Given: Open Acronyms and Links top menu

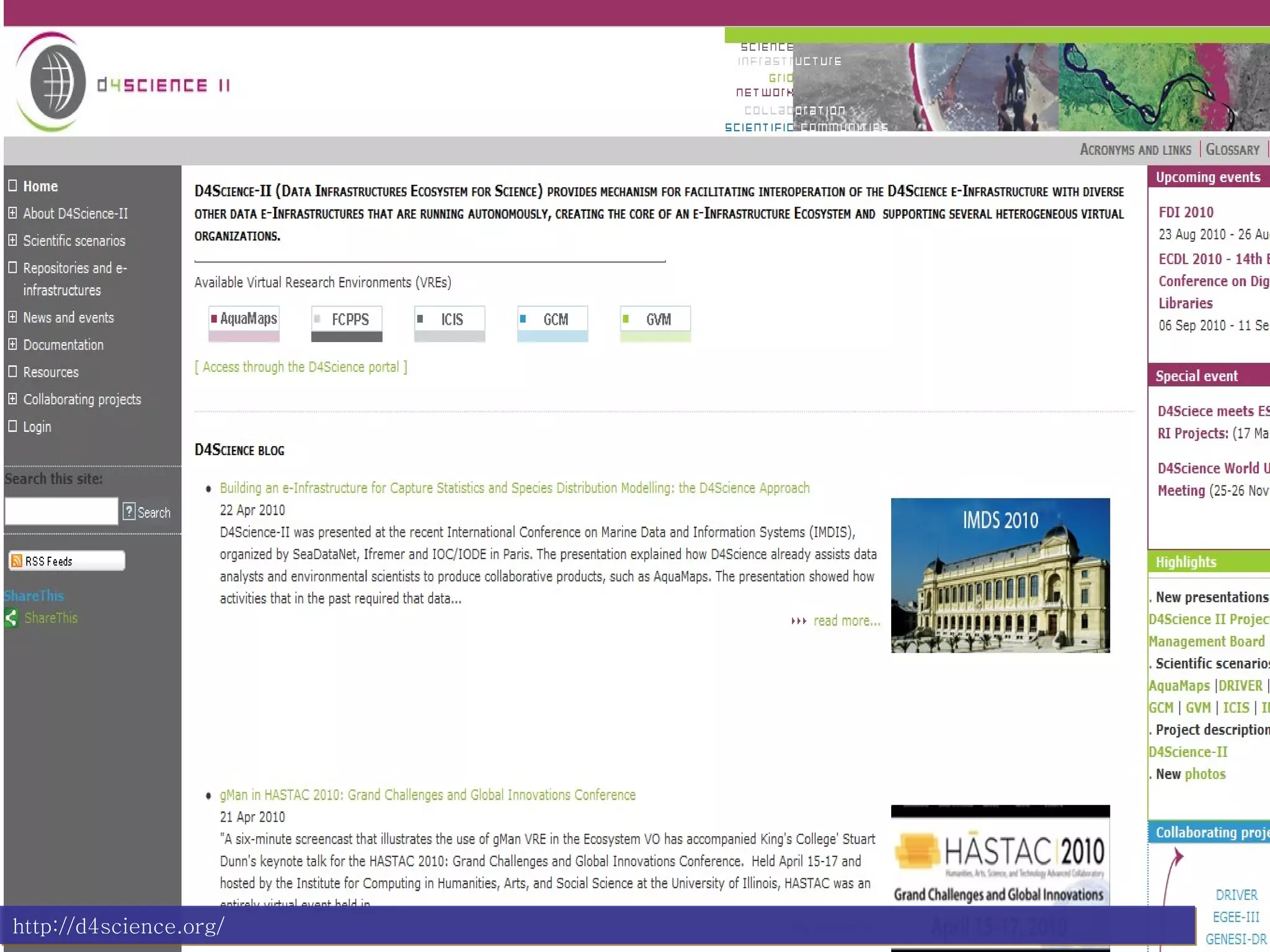Looking at the screenshot, I should tap(1135, 150).
